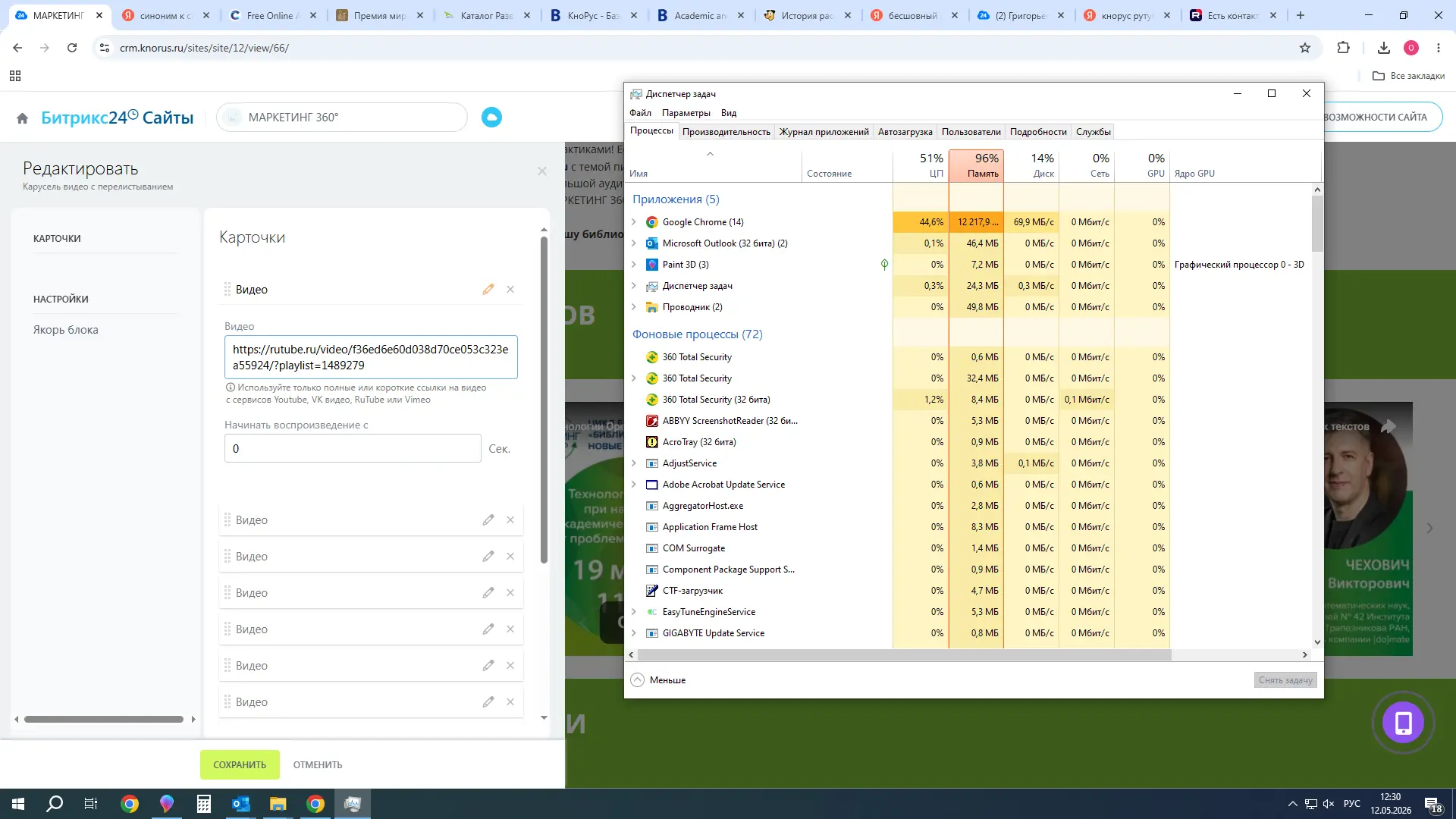Image resolution: width=1456 pixels, height=819 pixels.
Task: Switch to the Журнал приложений tab
Action: (824, 132)
